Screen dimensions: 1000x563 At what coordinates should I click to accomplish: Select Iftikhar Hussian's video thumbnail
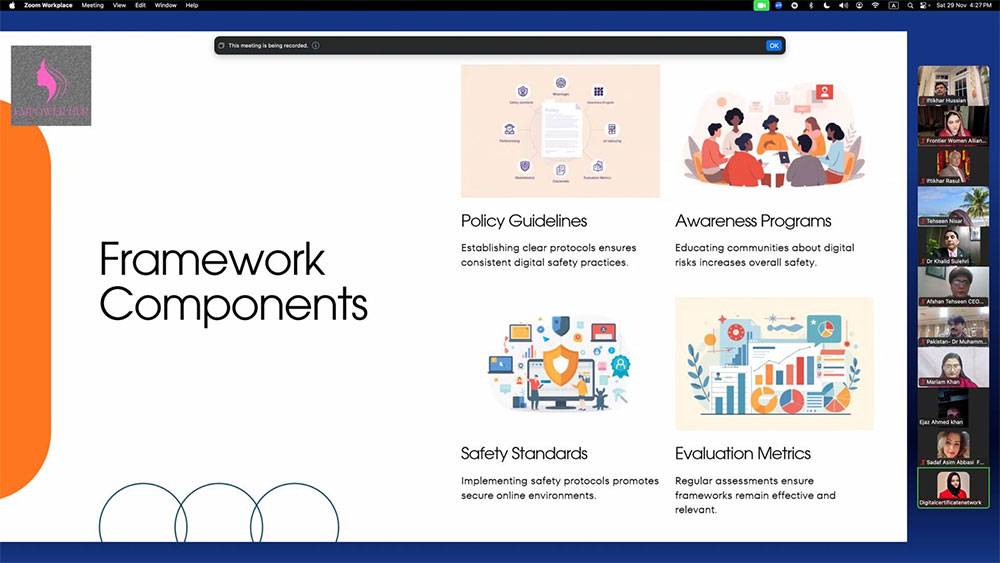point(953,85)
